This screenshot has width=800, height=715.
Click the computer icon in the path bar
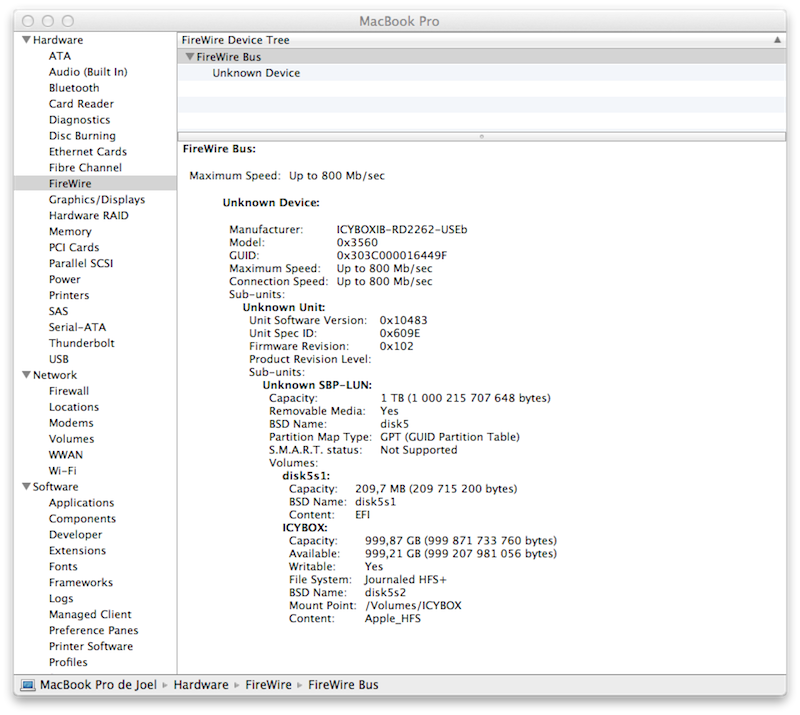28,684
